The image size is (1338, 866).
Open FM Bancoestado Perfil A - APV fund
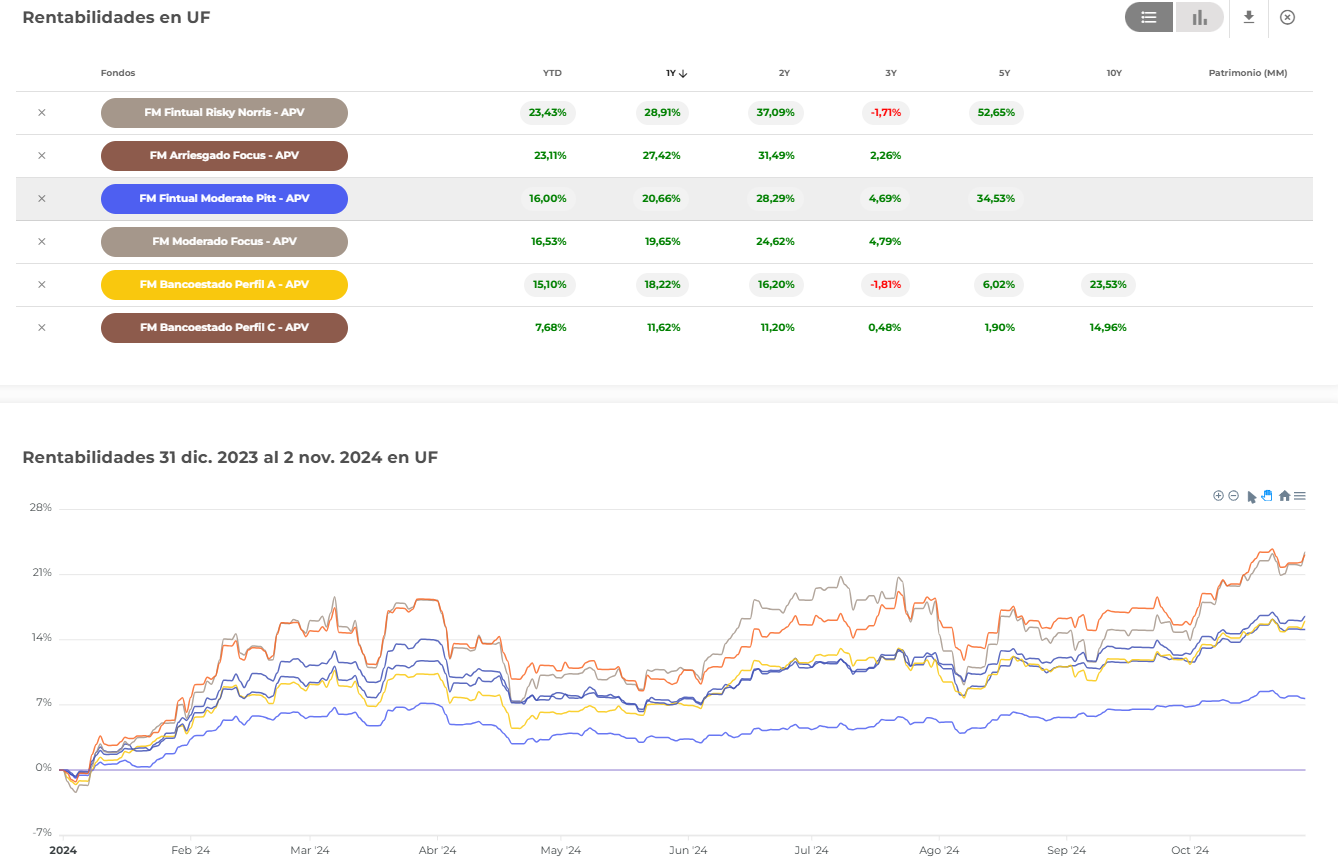[x=224, y=285]
